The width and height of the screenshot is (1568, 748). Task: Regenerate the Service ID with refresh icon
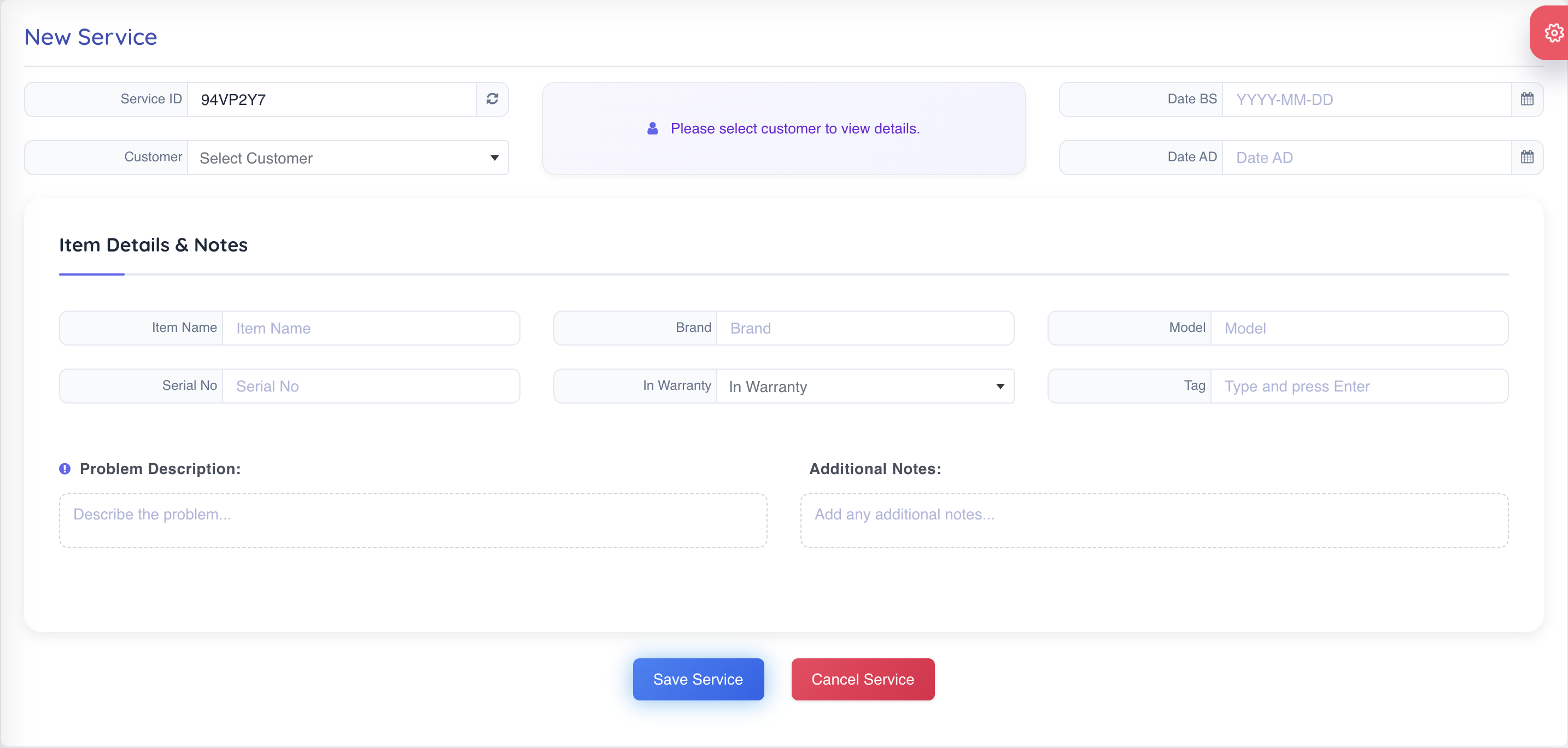[x=492, y=98]
